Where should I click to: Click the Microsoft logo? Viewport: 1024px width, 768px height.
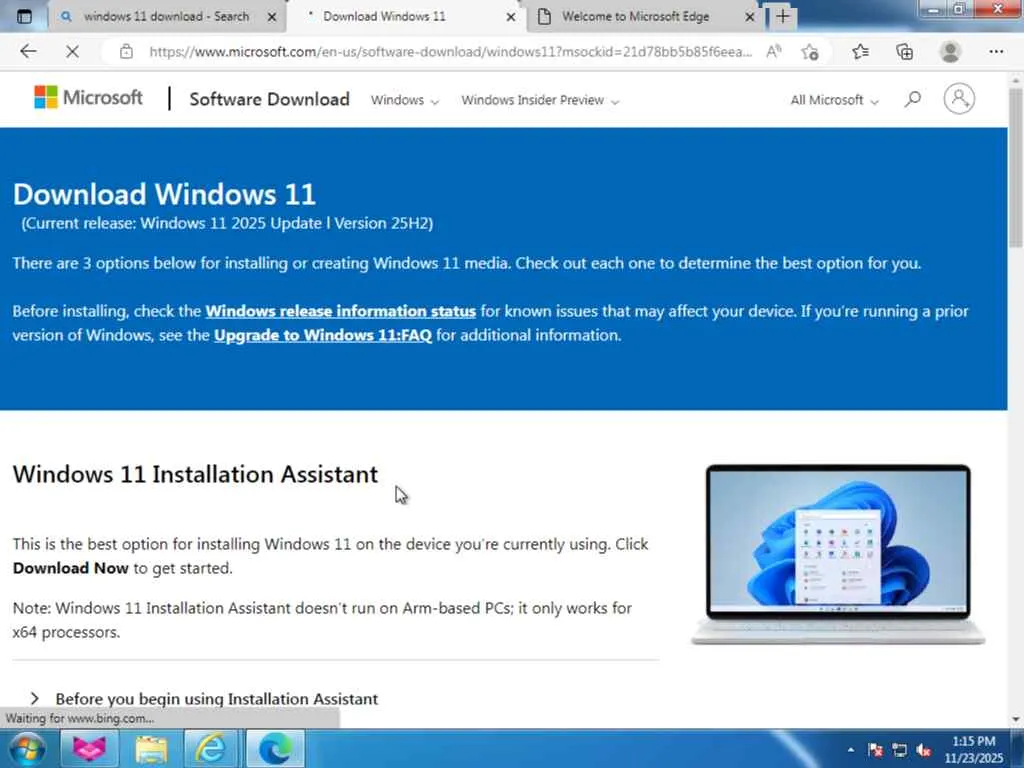click(88, 97)
